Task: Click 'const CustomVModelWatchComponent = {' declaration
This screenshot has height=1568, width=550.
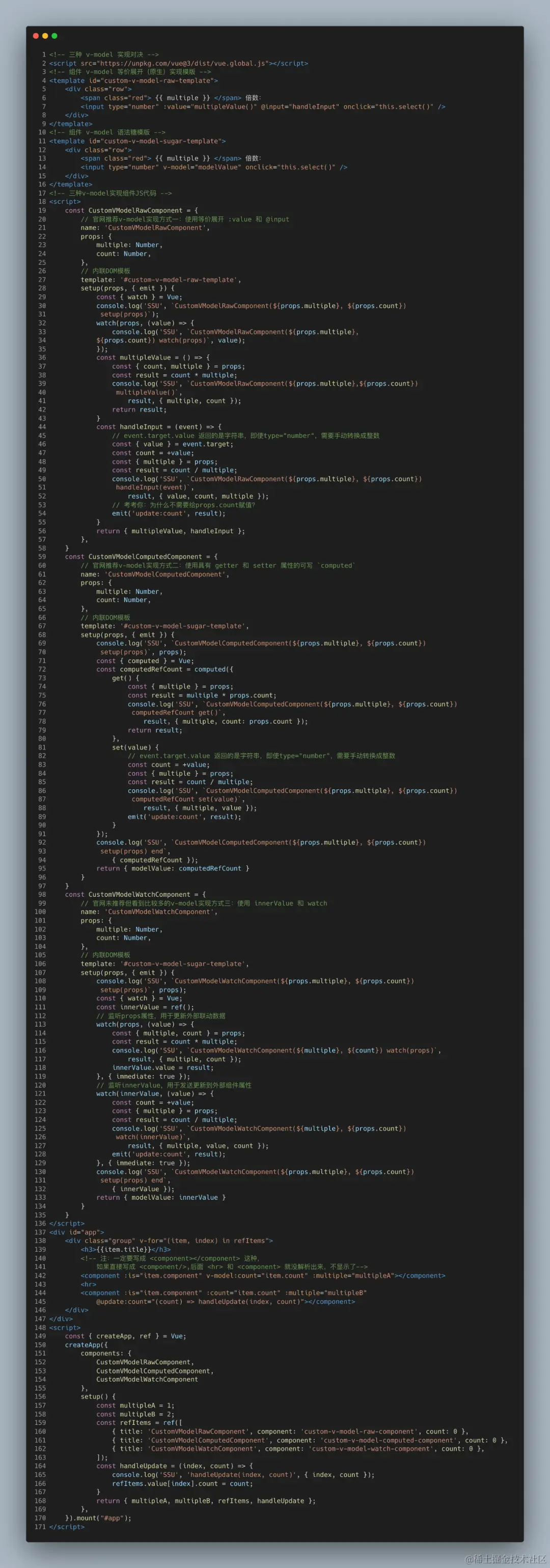Action: 135,894
